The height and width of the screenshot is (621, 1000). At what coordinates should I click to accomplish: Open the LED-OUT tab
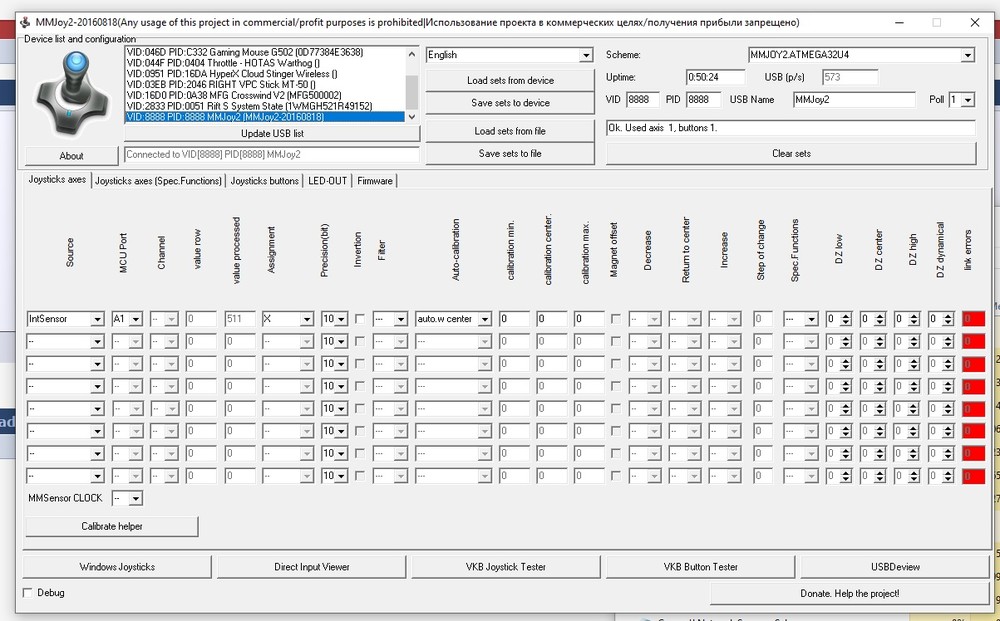(x=328, y=181)
